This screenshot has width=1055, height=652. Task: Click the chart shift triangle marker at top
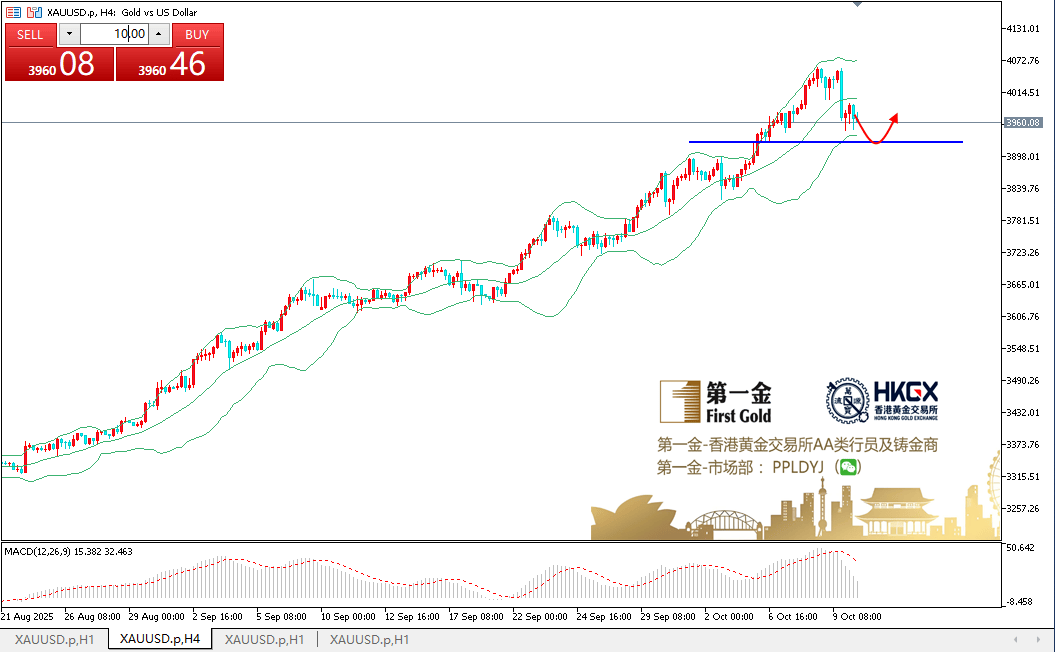click(x=857, y=4)
